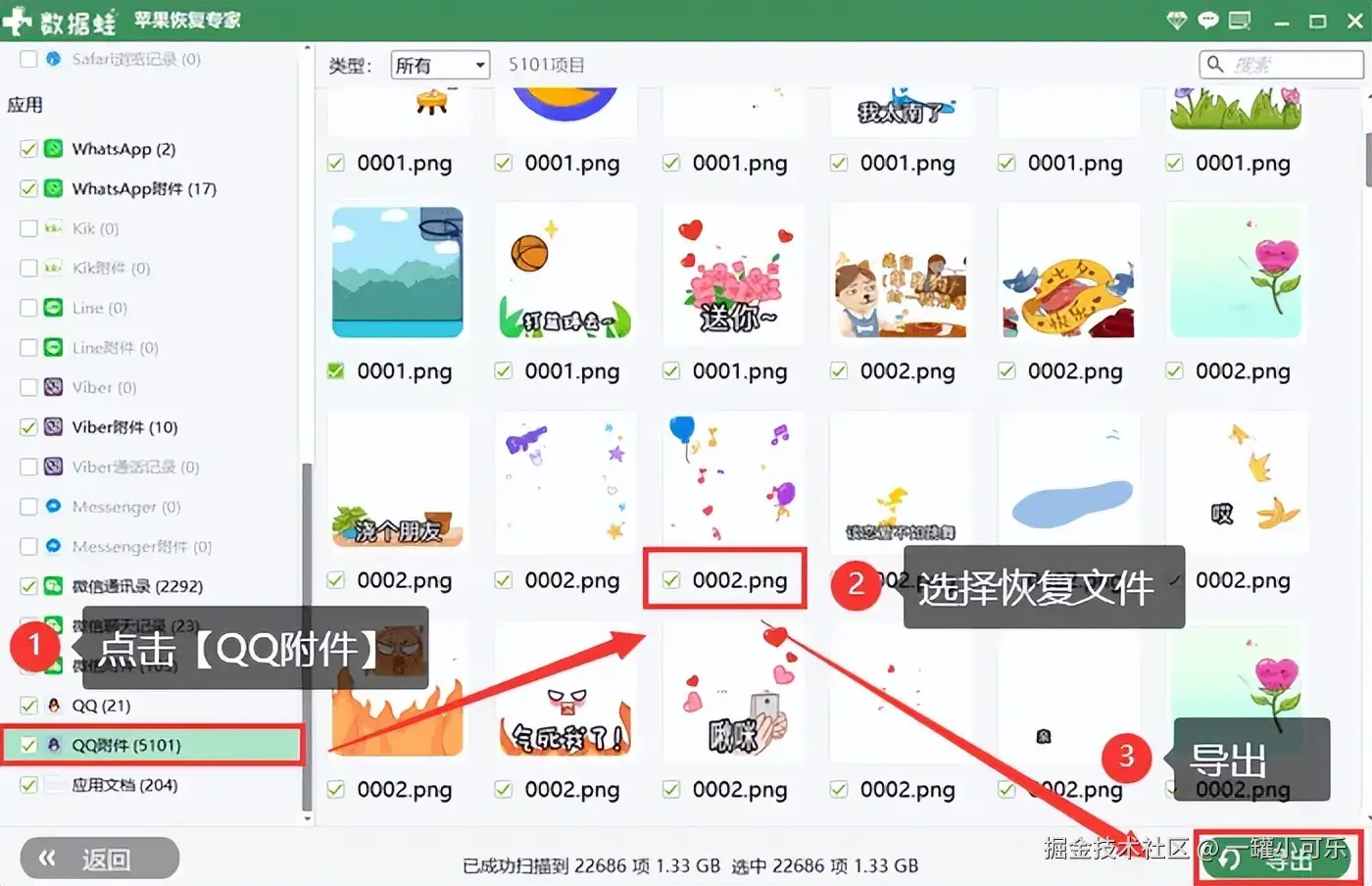Click the green 导出 export button
1372x886 pixels.
click(1276, 859)
